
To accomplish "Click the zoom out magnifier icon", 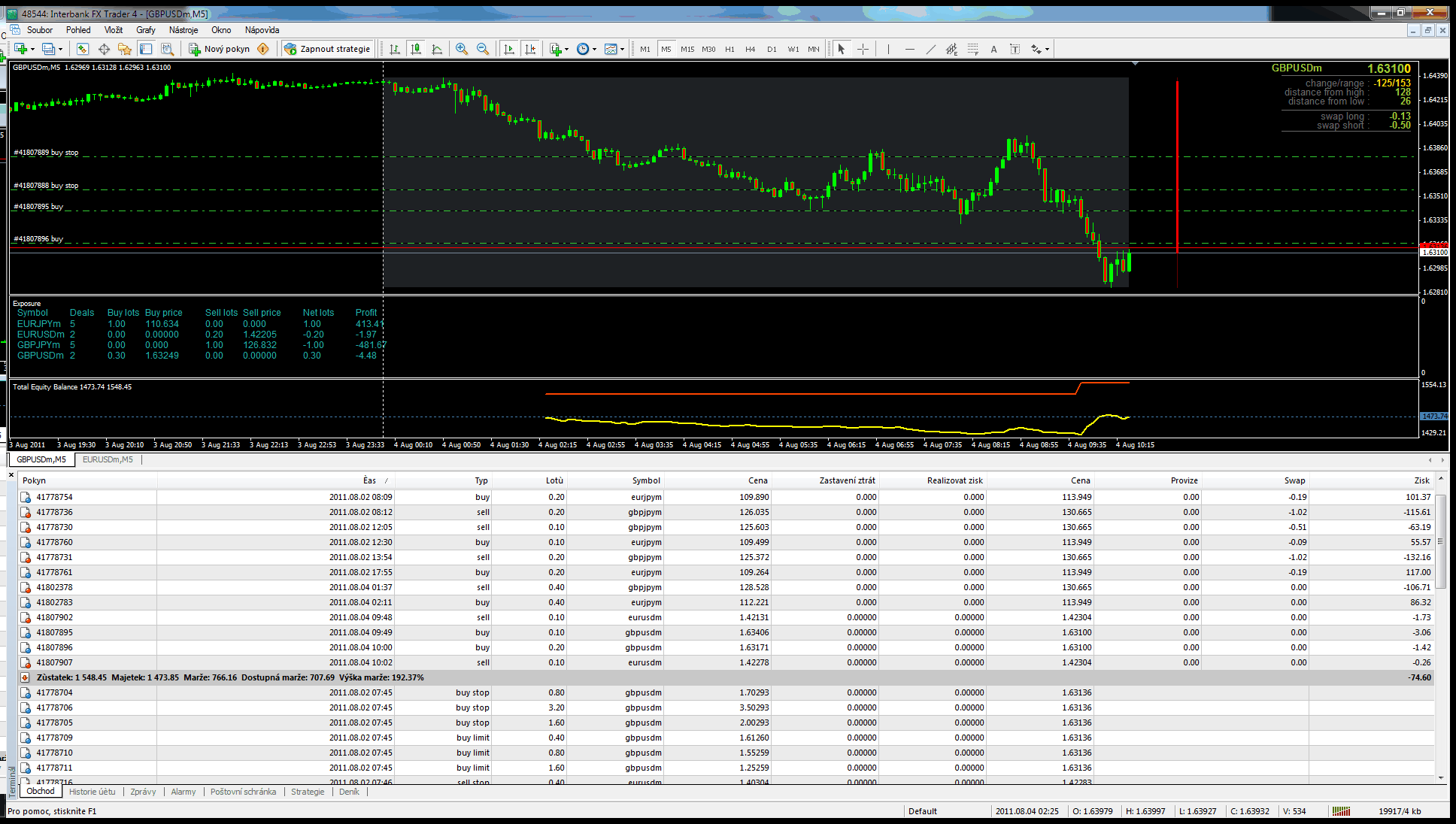I will tap(483, 49).
